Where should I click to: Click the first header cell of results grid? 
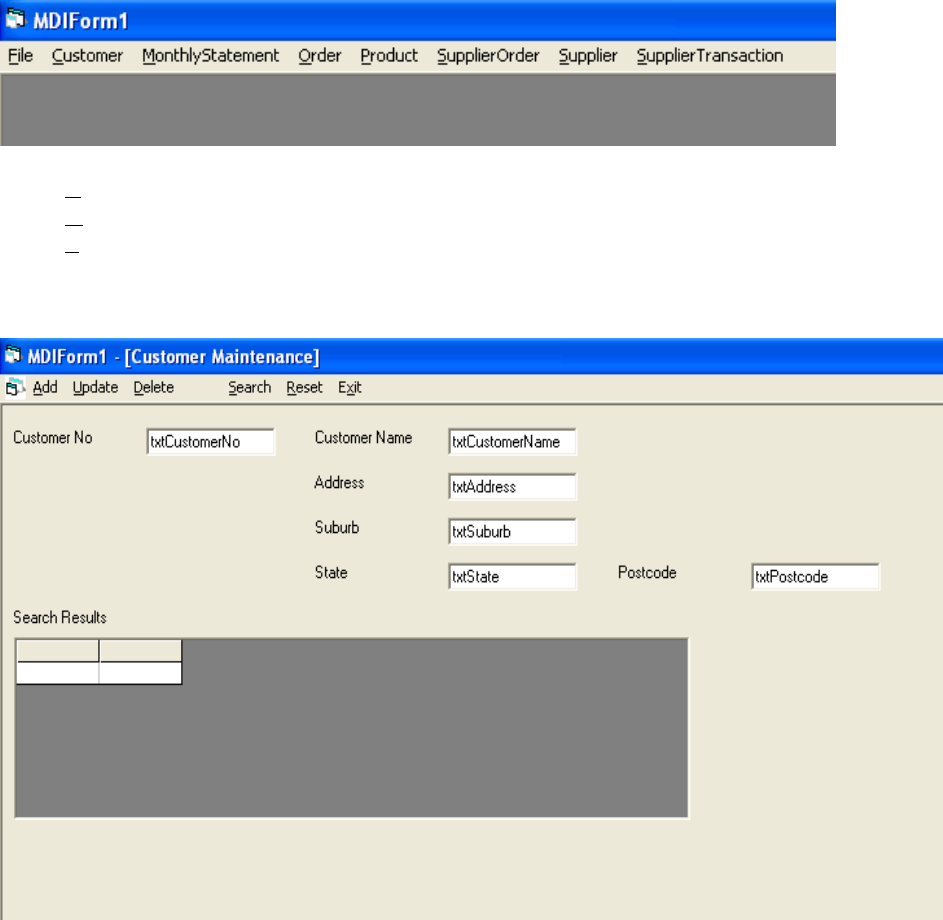(x=58, y=651)
